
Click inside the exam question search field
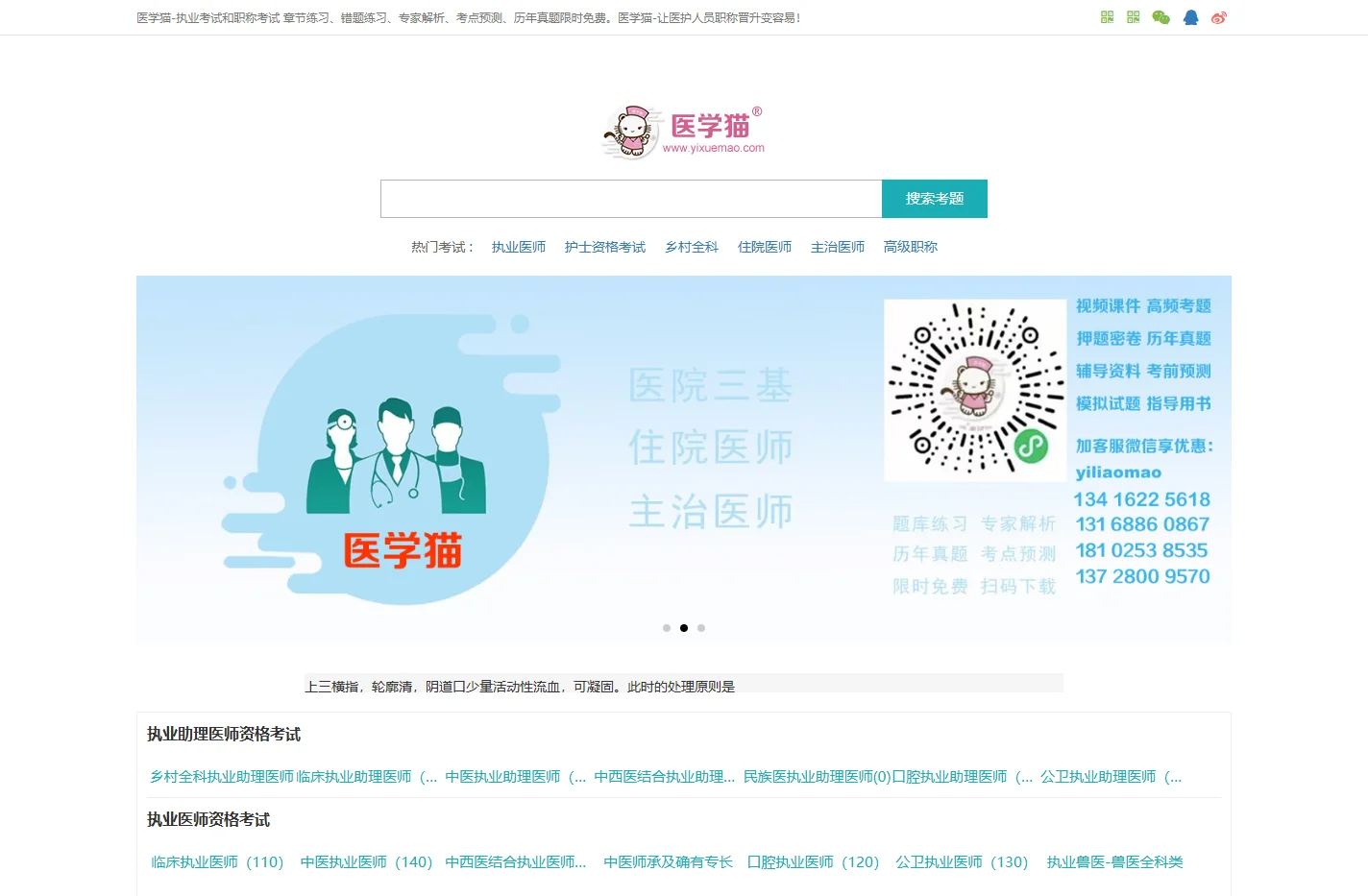[x=631, y=199]
